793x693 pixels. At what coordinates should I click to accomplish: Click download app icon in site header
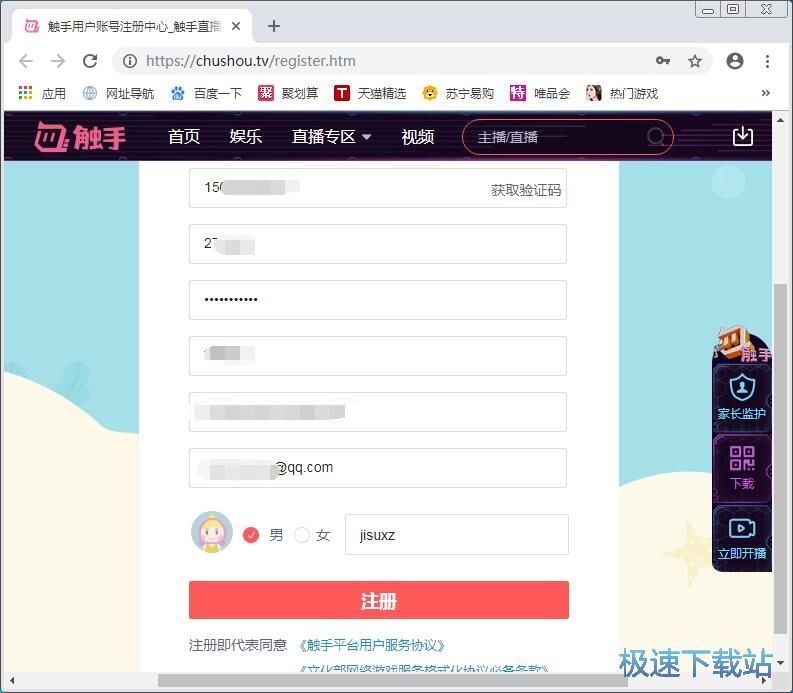point(742,136)
